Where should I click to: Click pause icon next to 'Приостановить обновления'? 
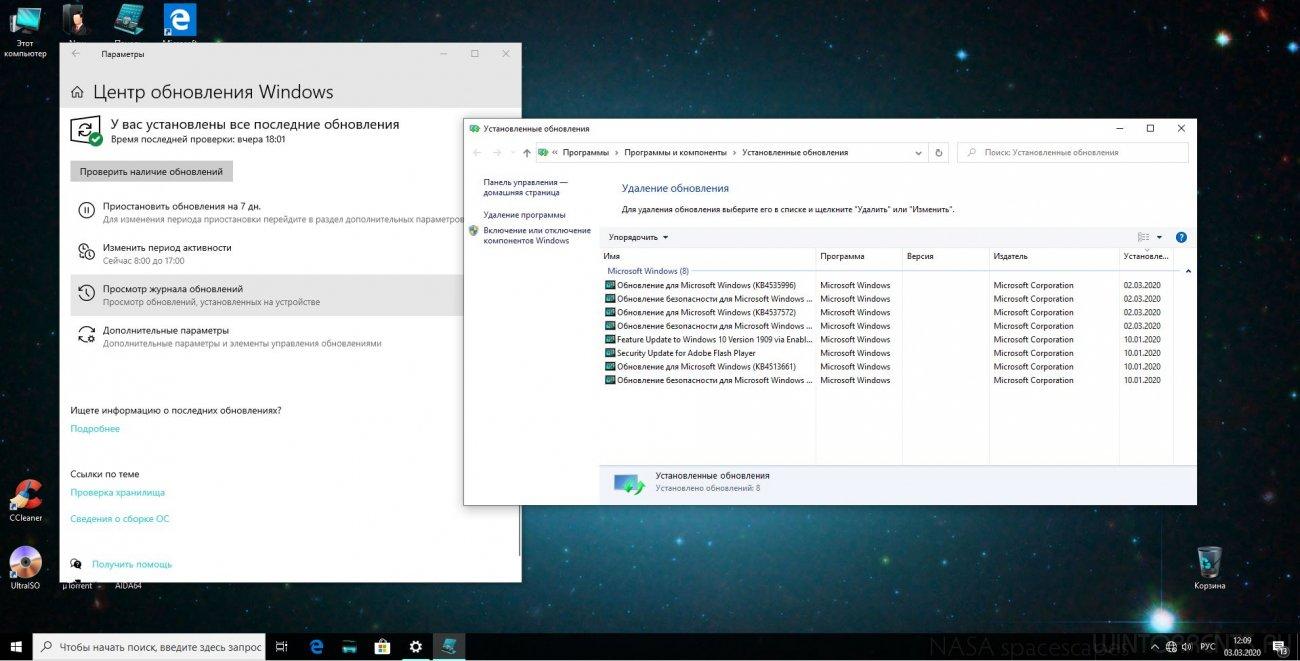[87, 210]
